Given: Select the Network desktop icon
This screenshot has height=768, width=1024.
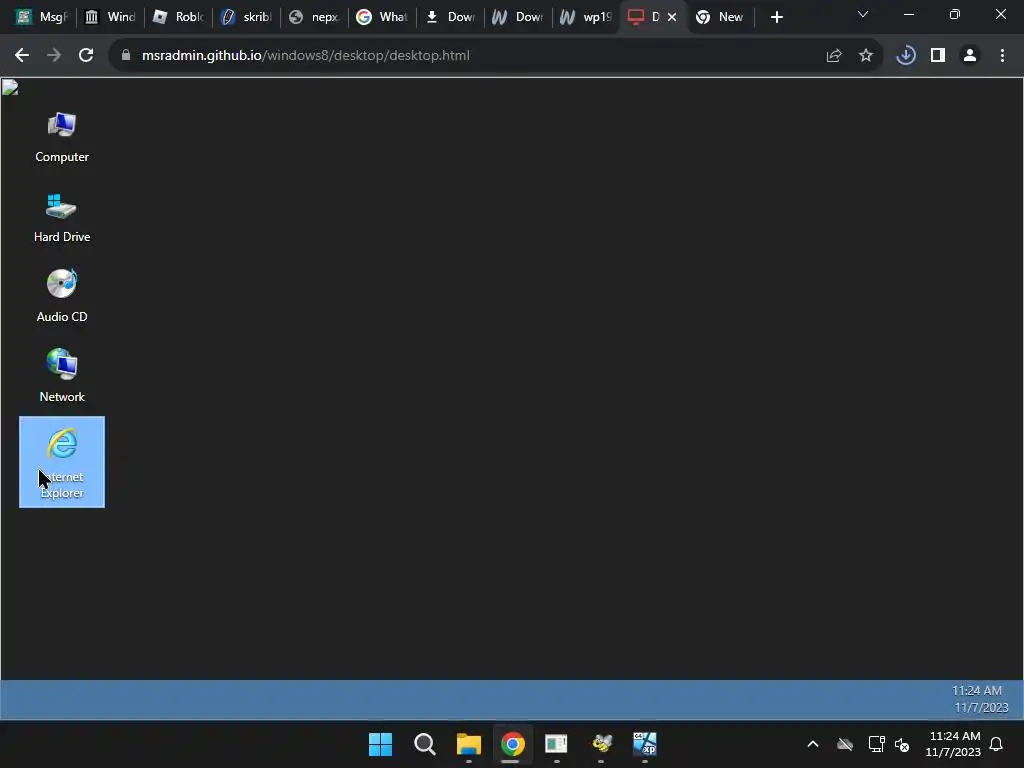Looking at the screenshot, I should pyautogui.click(x=62, y=377).
